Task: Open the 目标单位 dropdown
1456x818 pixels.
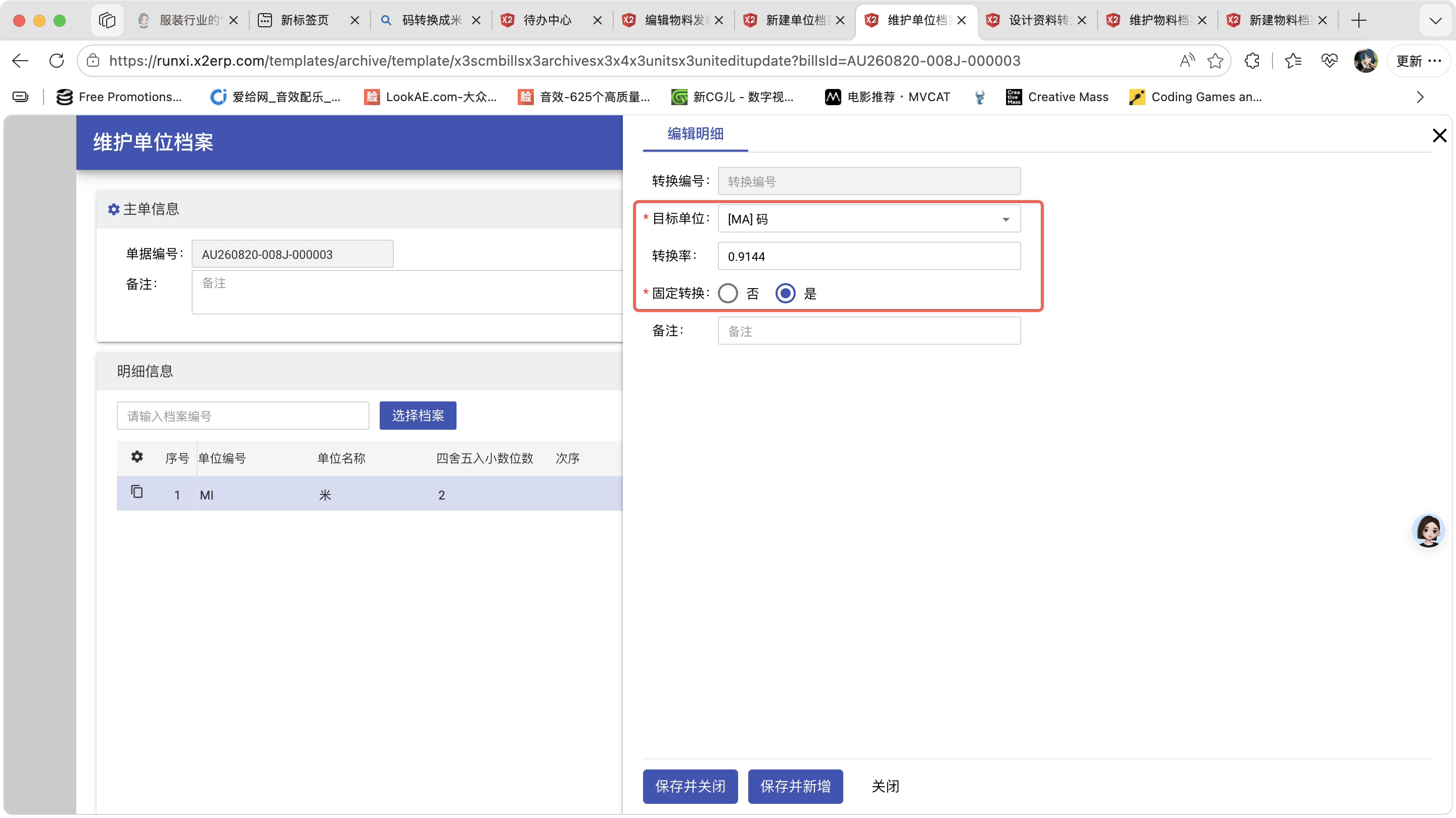Action: (x=869, y=219)
